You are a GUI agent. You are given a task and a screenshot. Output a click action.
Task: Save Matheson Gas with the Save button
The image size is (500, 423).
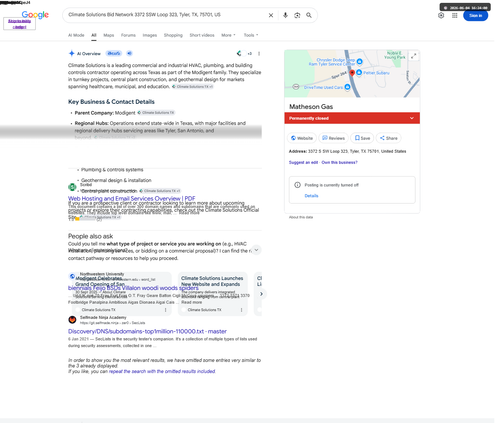362,138
